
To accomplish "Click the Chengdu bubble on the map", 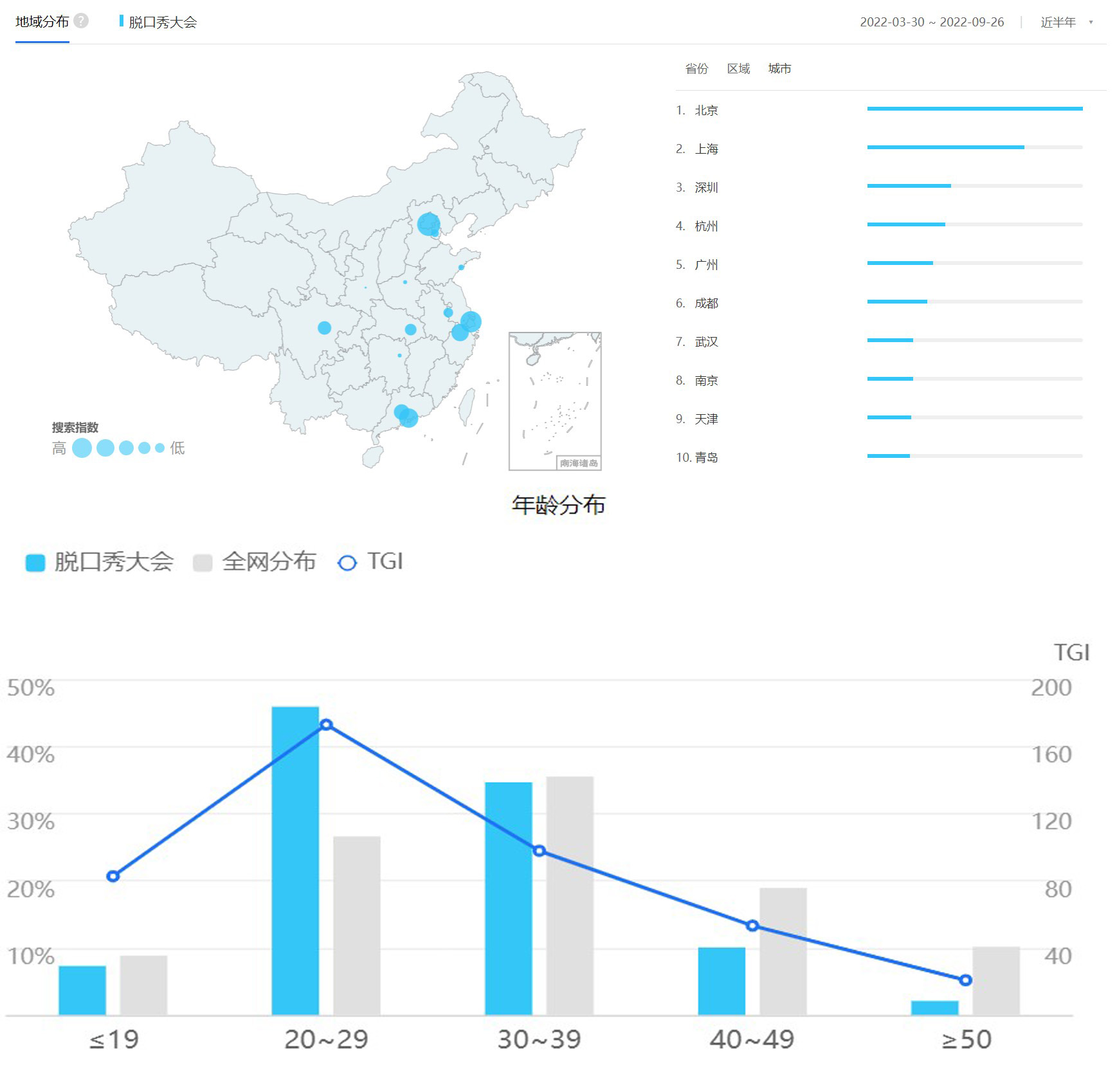I will 325,328.
